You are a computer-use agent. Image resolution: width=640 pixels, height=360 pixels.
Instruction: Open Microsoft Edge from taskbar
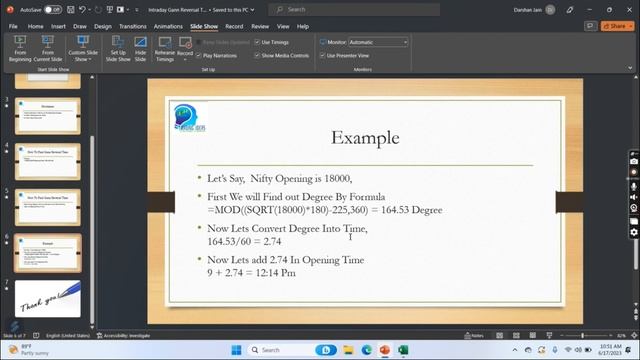367,350
